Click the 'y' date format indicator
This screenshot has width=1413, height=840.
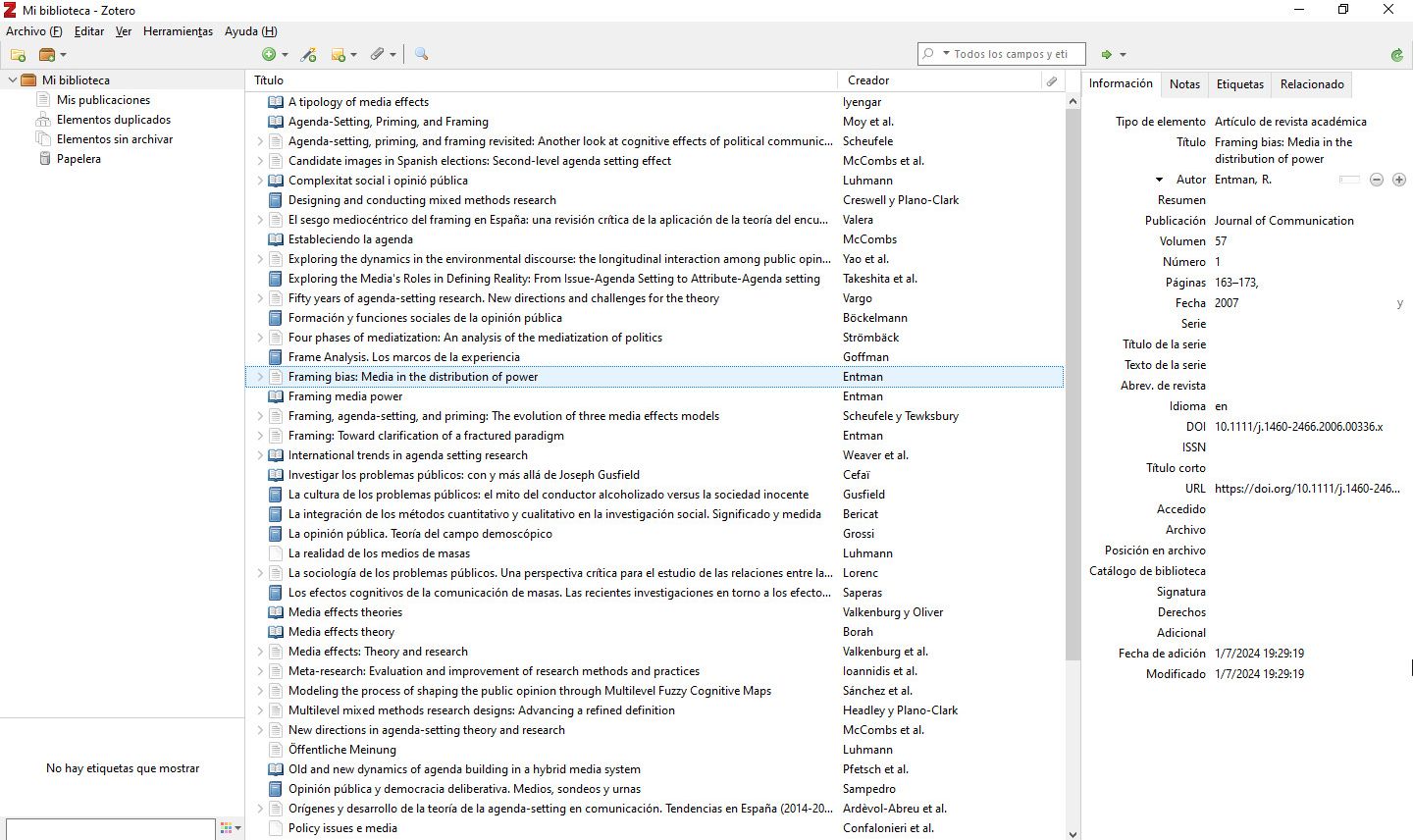[x=1399, y=303]
